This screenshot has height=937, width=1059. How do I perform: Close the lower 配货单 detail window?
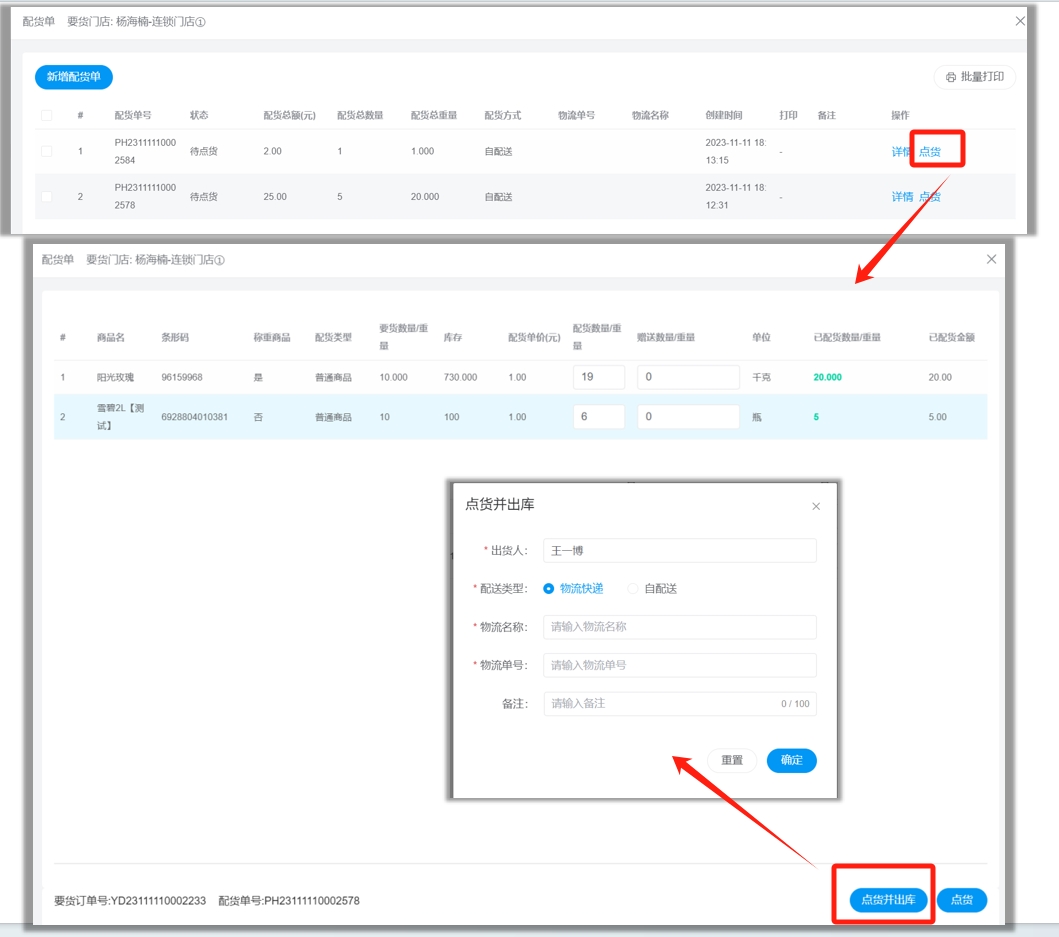tap(991, 259)
